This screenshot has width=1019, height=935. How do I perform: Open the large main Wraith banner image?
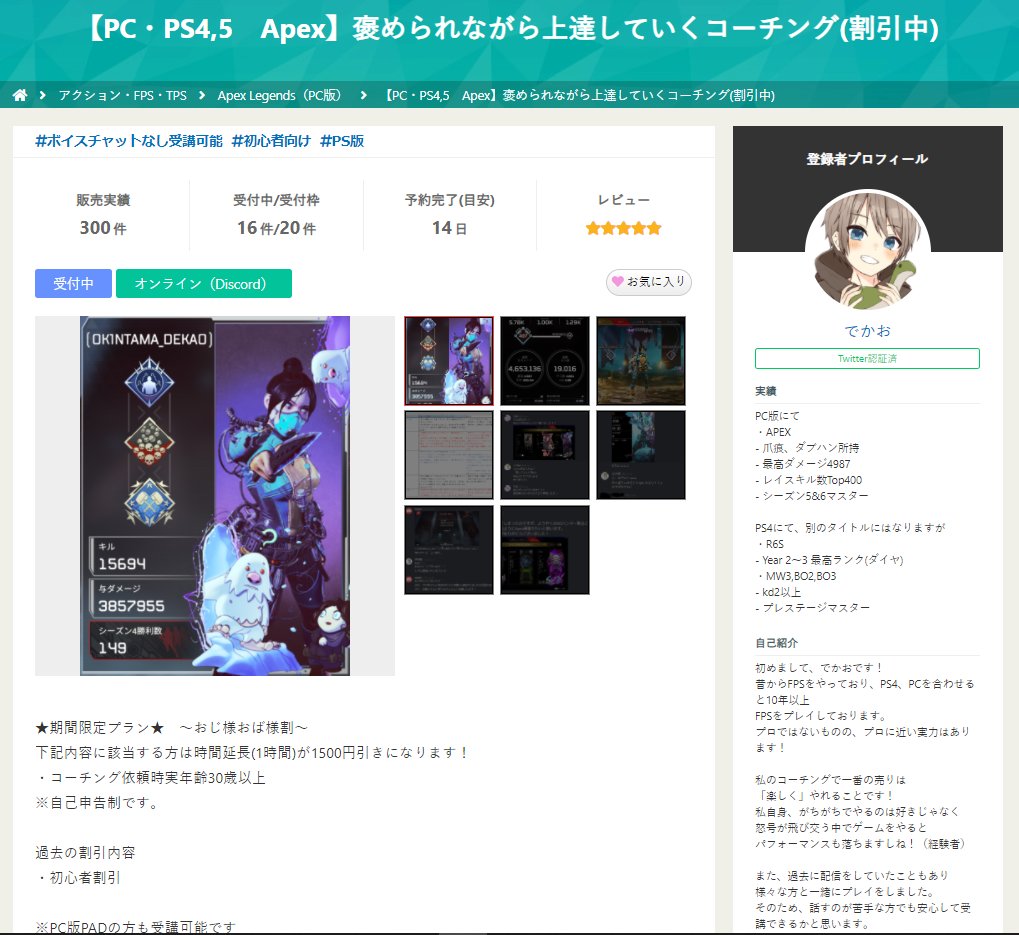[x=215, y=496]
